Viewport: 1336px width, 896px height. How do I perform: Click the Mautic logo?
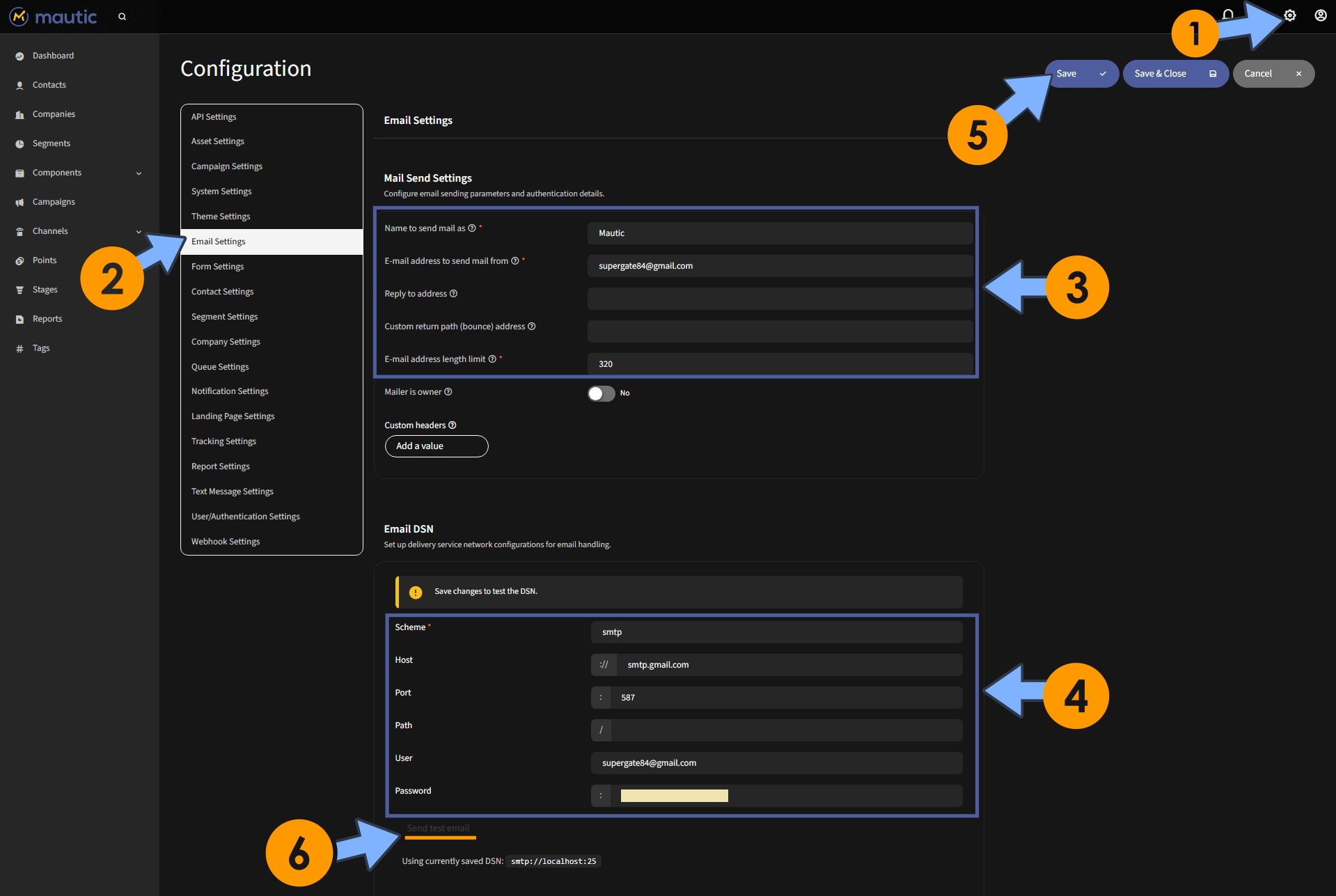pos(53,17)
